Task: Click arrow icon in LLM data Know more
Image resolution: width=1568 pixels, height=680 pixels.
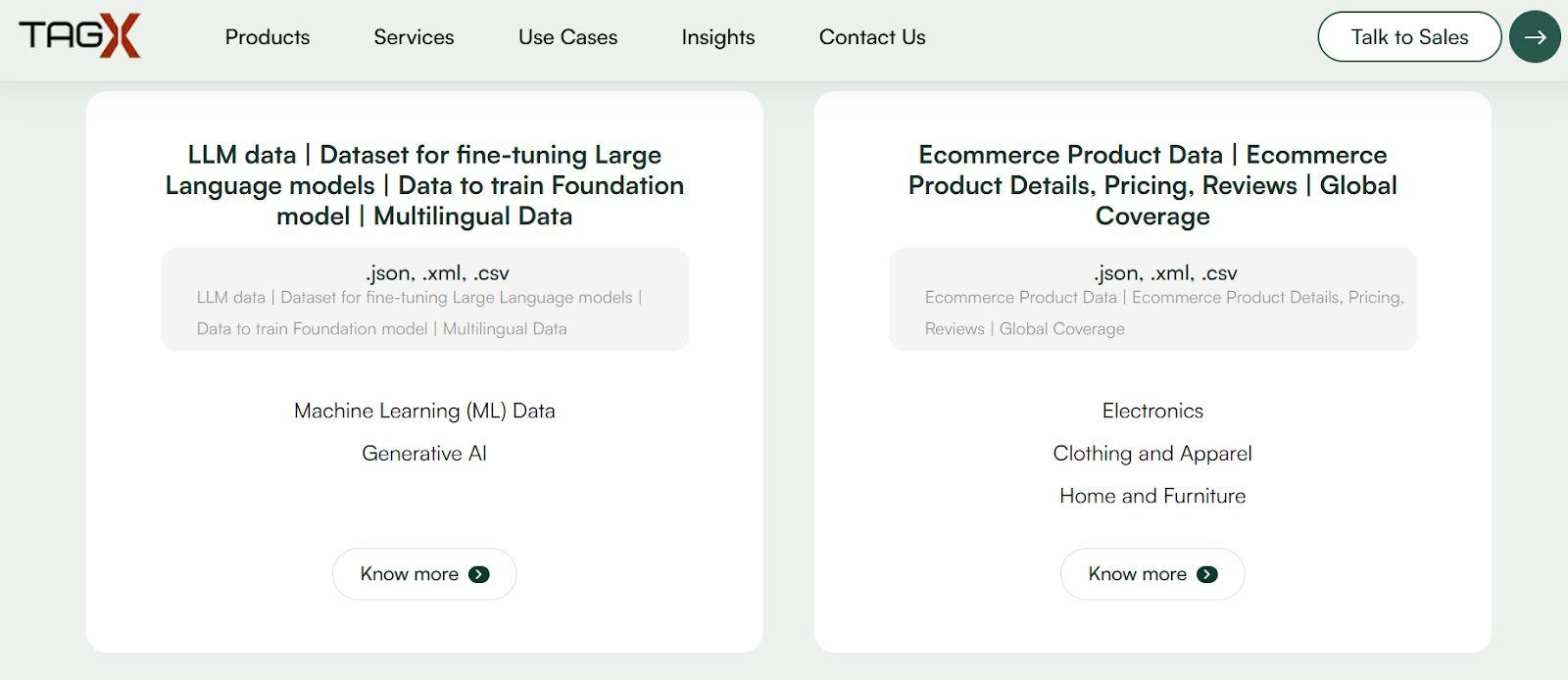Action: pyautogui.click(x=479, y=574)
